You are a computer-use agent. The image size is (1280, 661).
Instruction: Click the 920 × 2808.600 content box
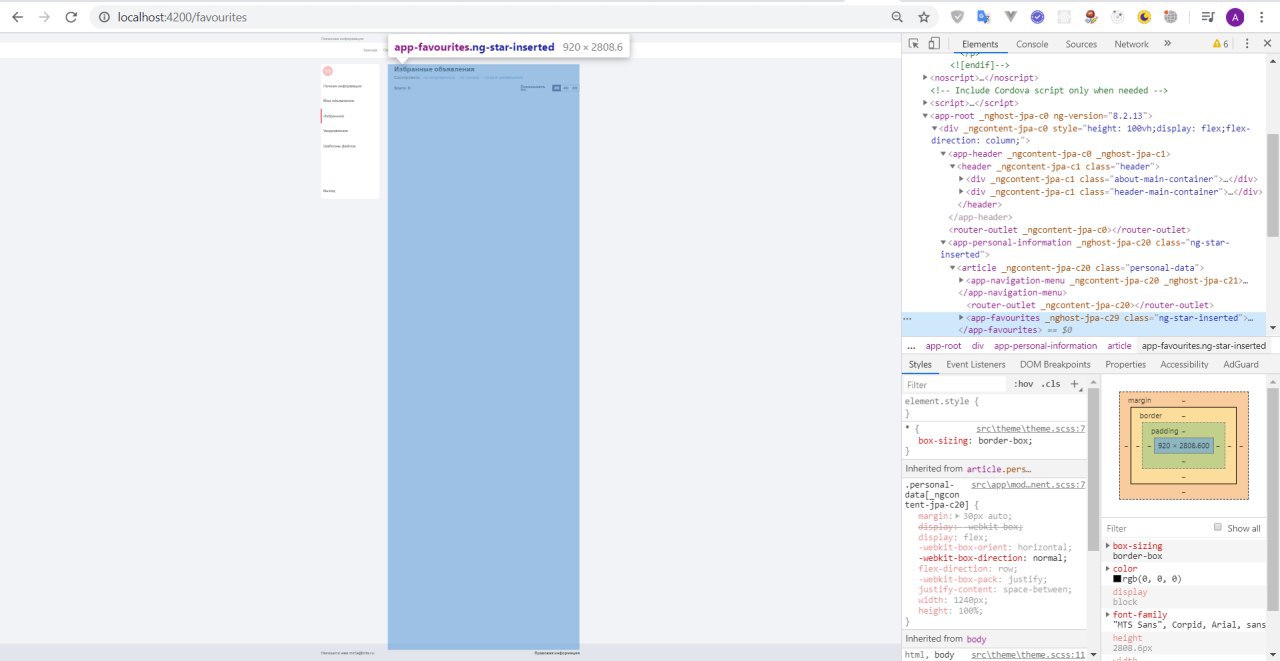1184,446
